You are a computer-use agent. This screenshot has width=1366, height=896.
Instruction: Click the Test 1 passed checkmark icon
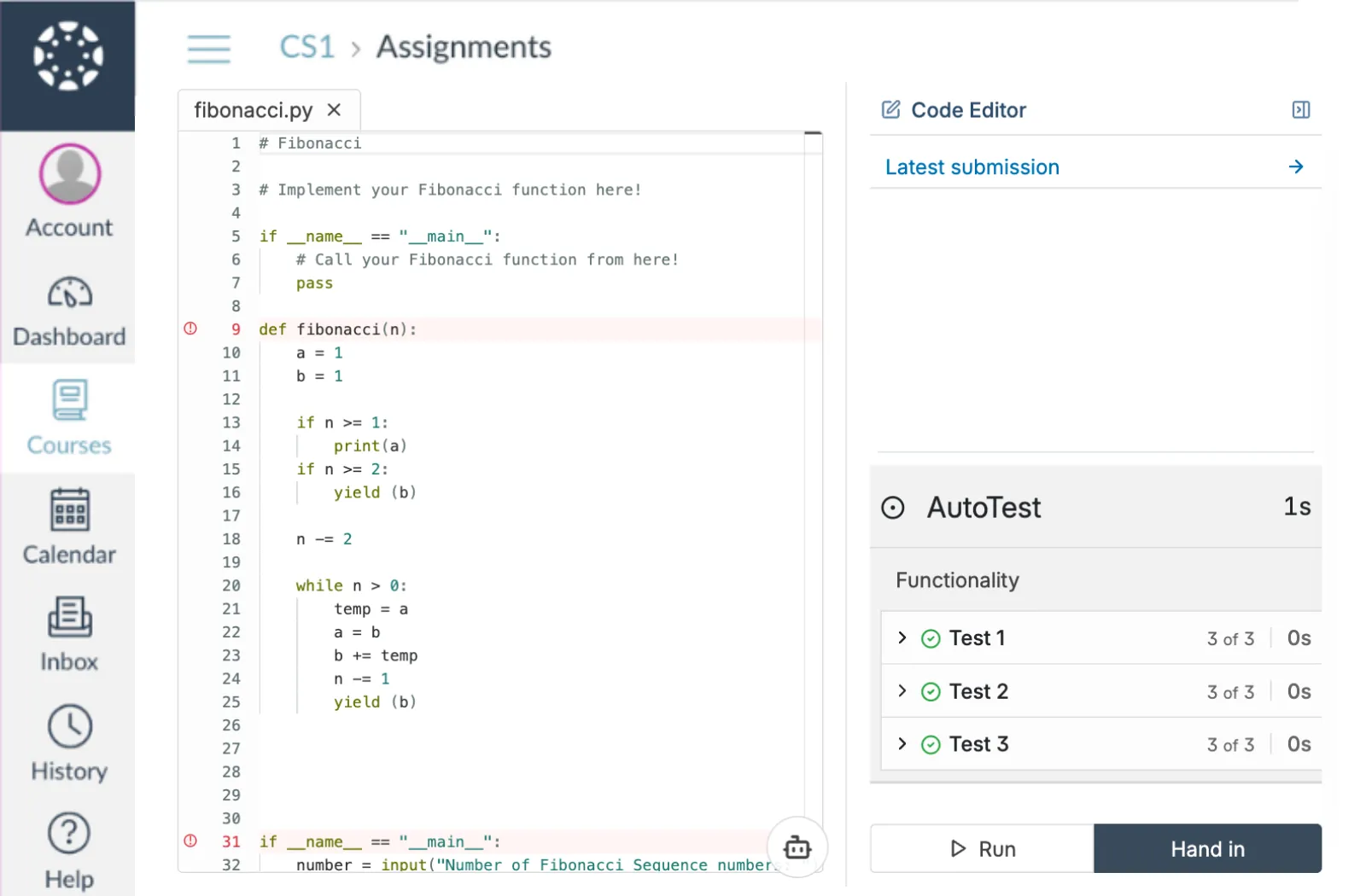click(931, 638)
